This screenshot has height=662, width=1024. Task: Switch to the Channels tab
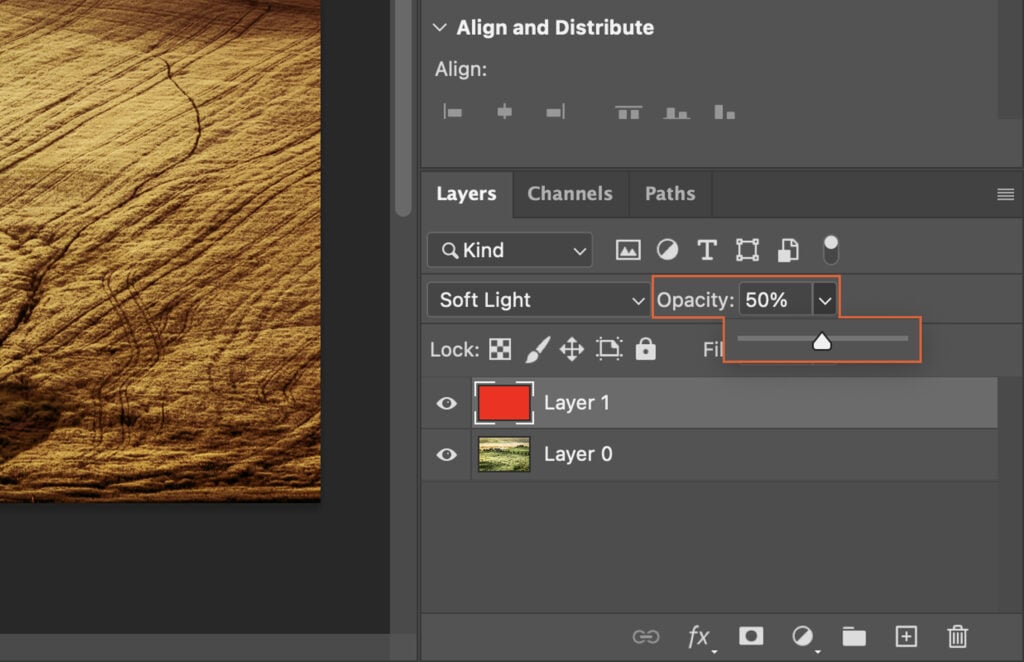pyautogui.click(x=570, y=194)
